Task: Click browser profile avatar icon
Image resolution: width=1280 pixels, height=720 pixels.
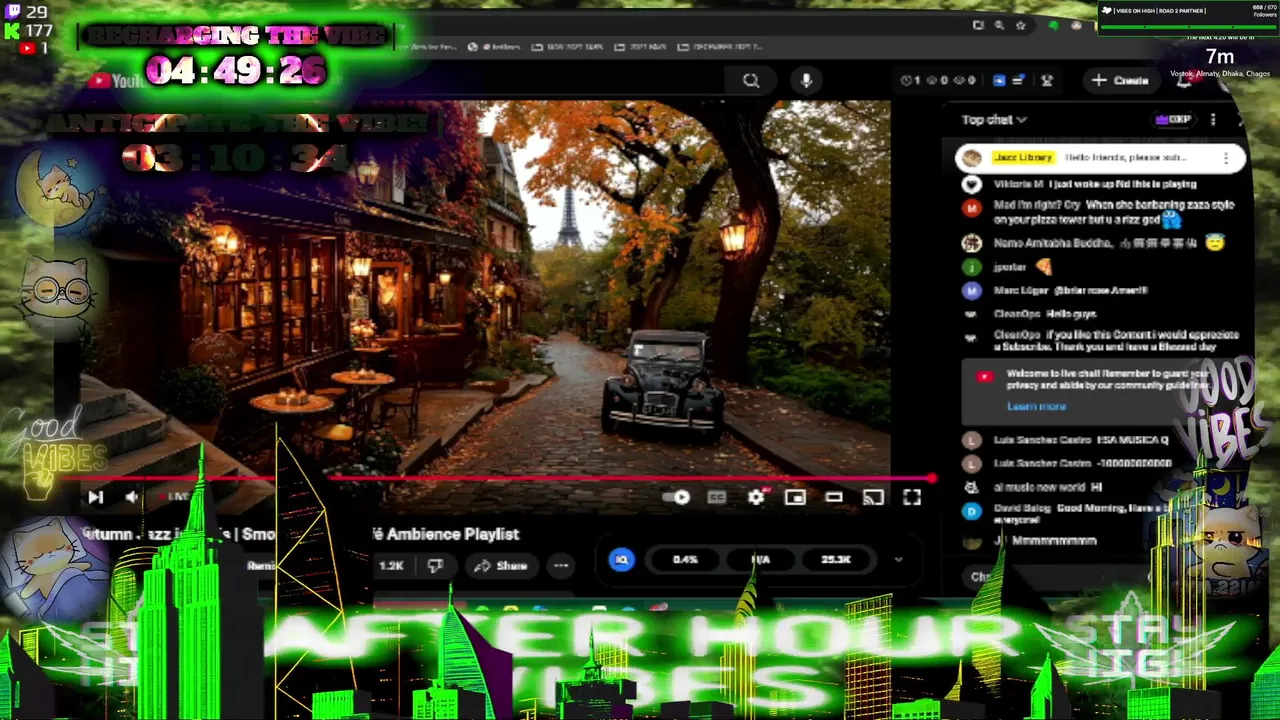Action: [1076, 25]
